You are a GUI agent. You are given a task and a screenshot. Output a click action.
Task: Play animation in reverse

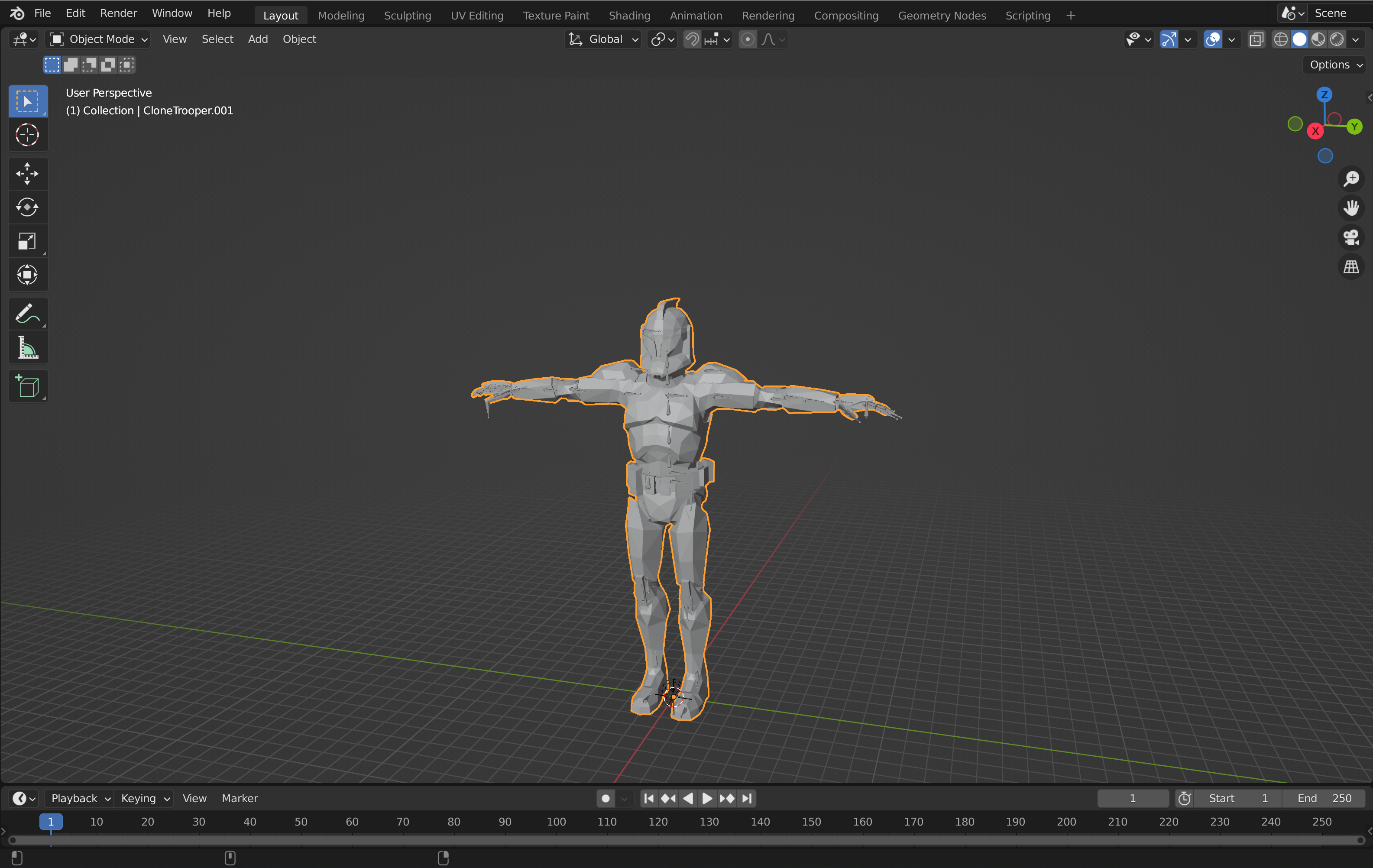[x=688, y=798]
